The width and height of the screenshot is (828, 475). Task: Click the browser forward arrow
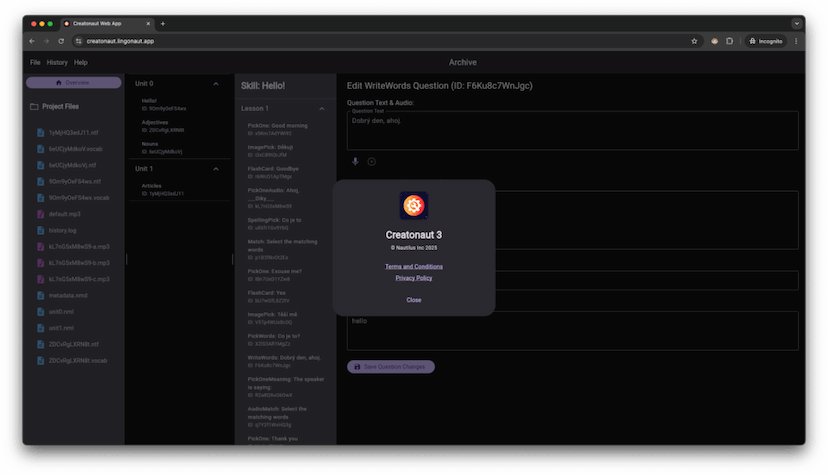click(46, 41)
